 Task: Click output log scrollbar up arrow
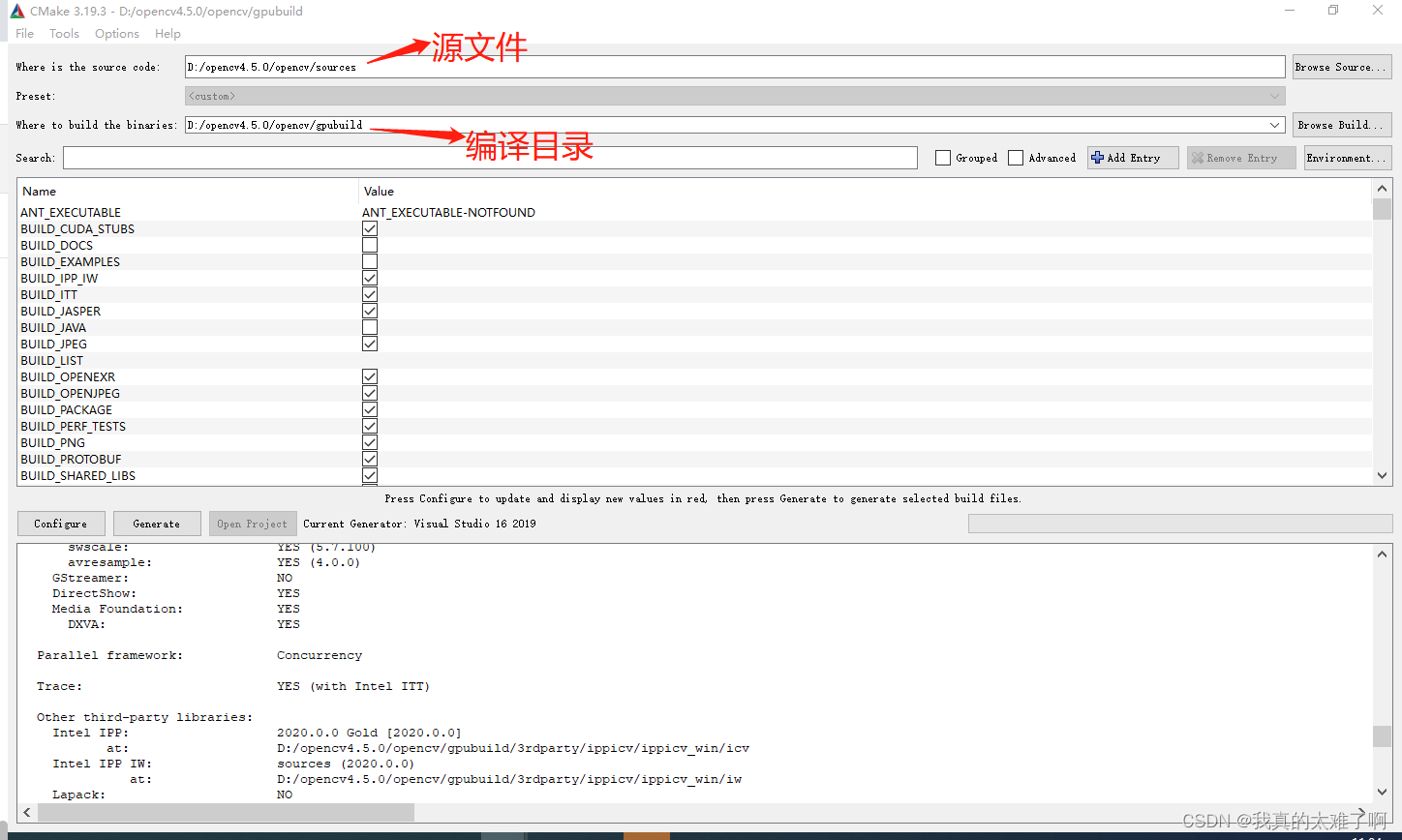(1382, 554)
